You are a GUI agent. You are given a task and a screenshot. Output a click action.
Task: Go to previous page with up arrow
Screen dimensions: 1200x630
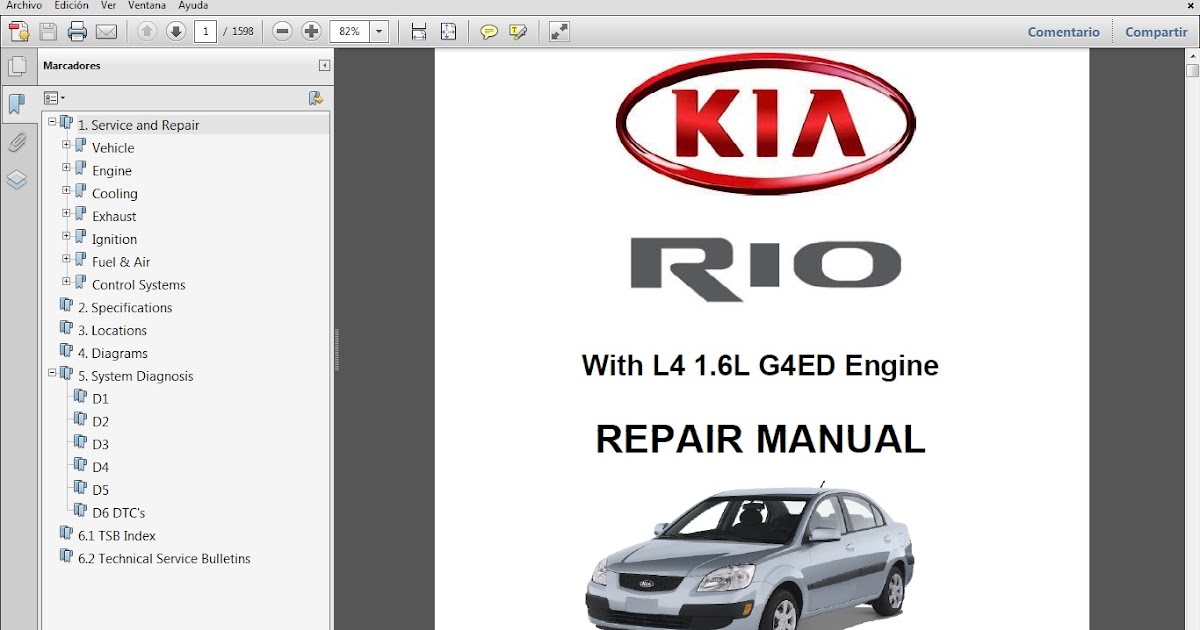point(147,32)
